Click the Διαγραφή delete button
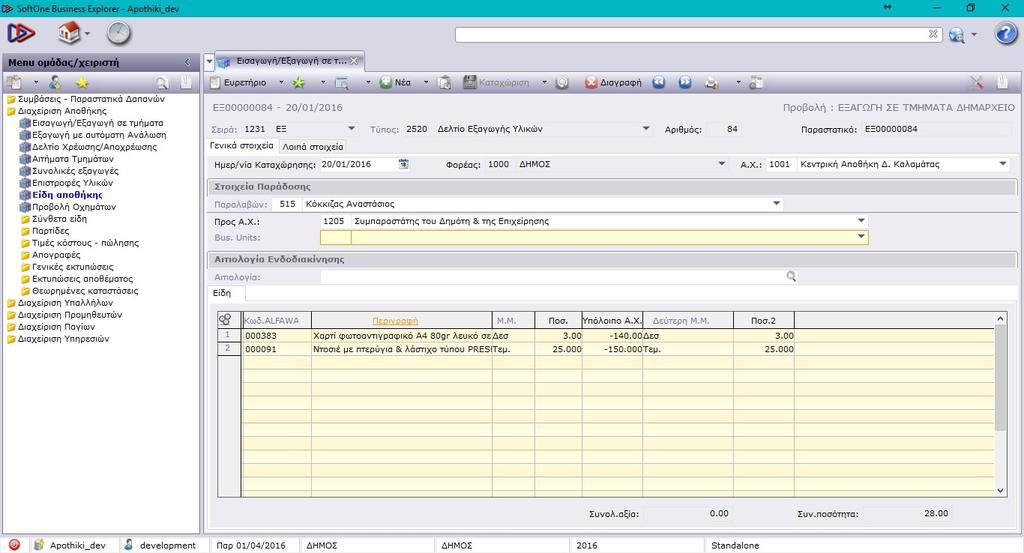Screen dimensions: 1024x553 click(613, 82)
